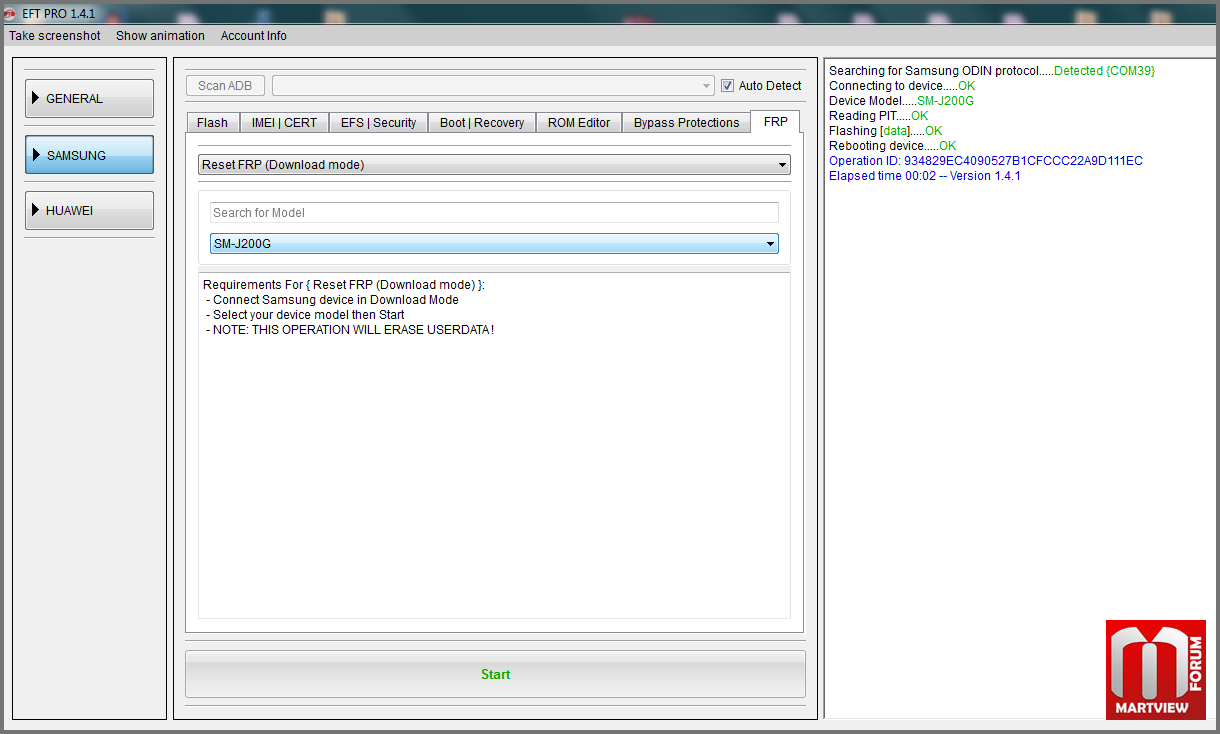Switch to the EFS | Security tab

378,122
